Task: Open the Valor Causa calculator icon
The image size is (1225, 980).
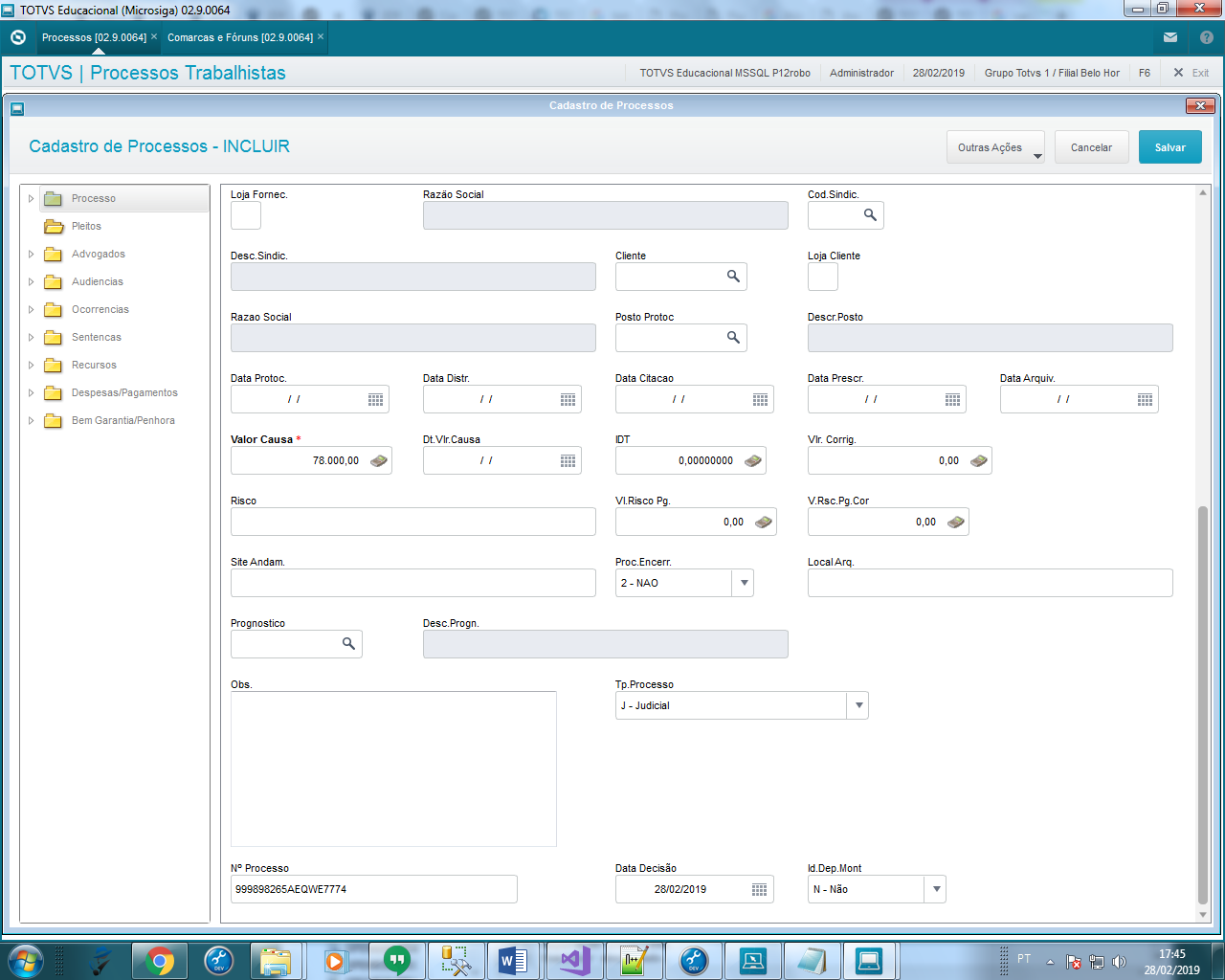Action: pos(379,460)
